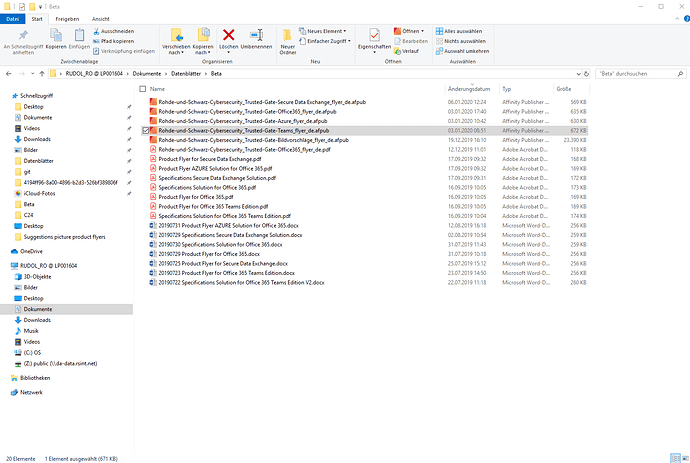The height and width of the screenshot is (463, 690).
Task: Click RUDOL_RO @ LP001604 breadcrumb
Action: pos(94,74)
